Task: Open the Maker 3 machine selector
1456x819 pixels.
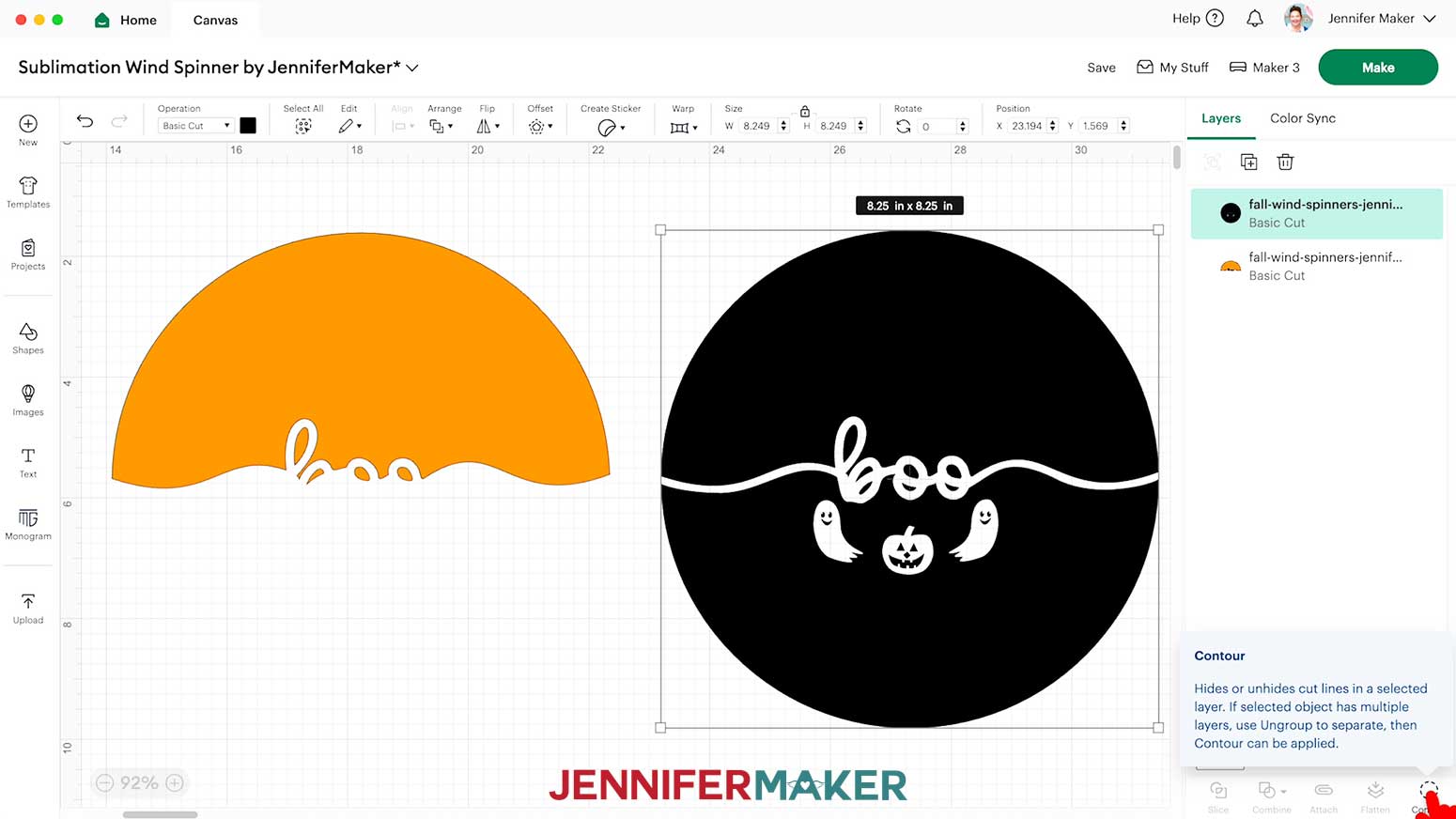Action: tap(1264, 68)
